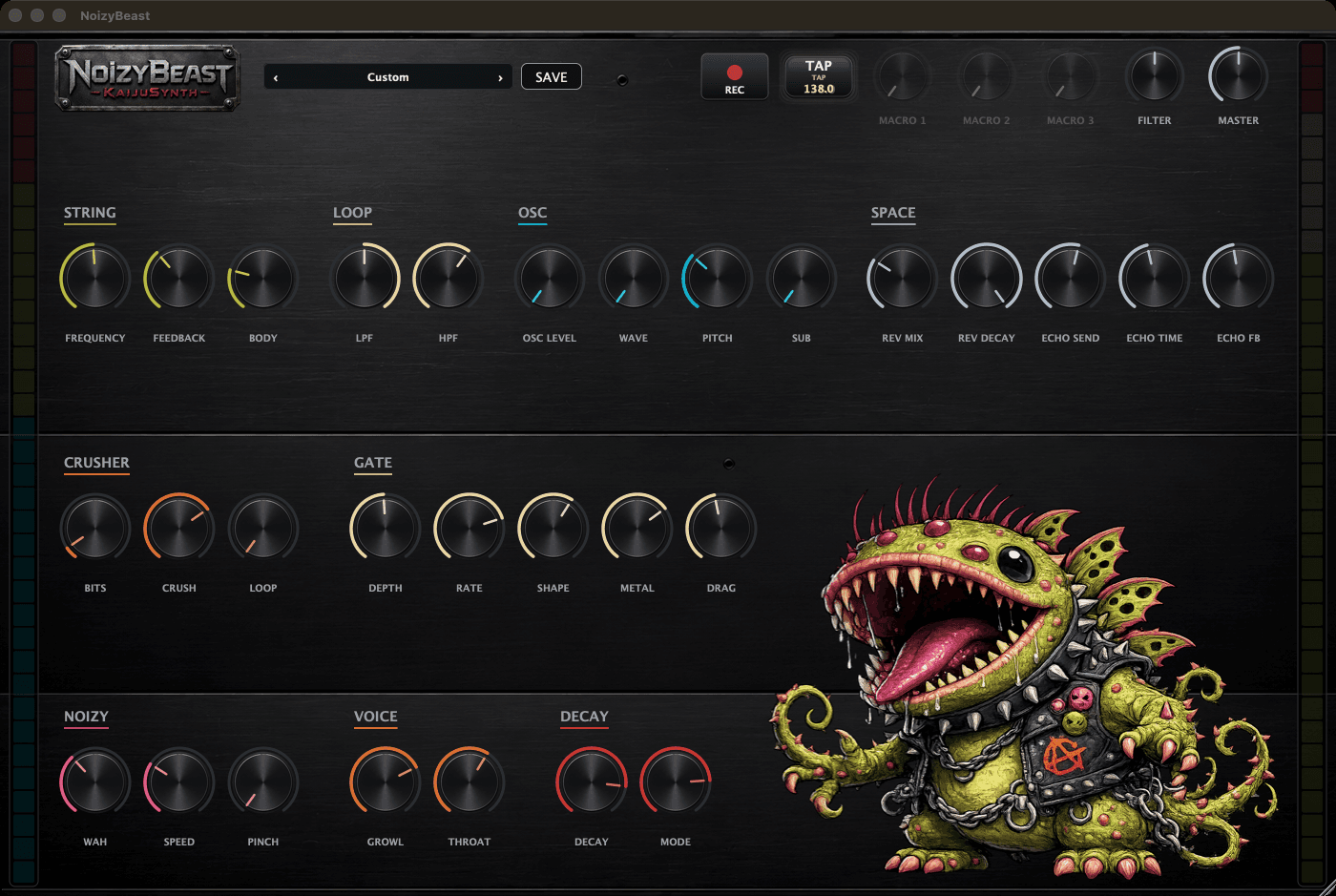Image resolution: width=1336 pixels, height=896 pixels.
Task: Click the DECAY knob
Action: click(592, 782)
